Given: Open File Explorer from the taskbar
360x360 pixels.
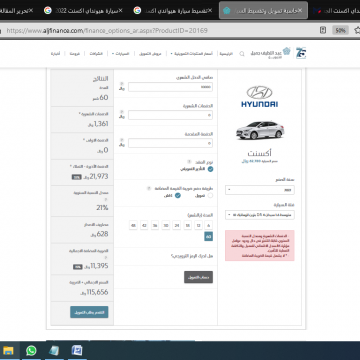Looking at the screenshot, I should (8, 351).
